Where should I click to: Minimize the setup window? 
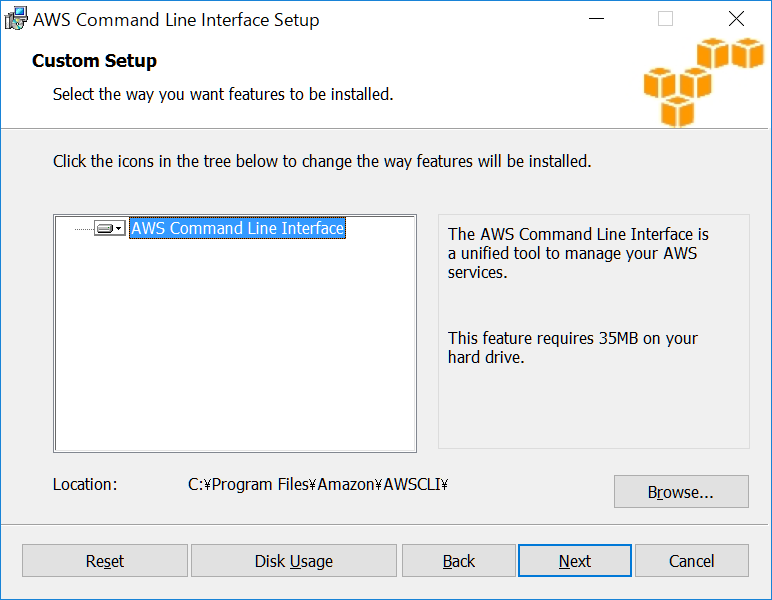tap(597, 19)
